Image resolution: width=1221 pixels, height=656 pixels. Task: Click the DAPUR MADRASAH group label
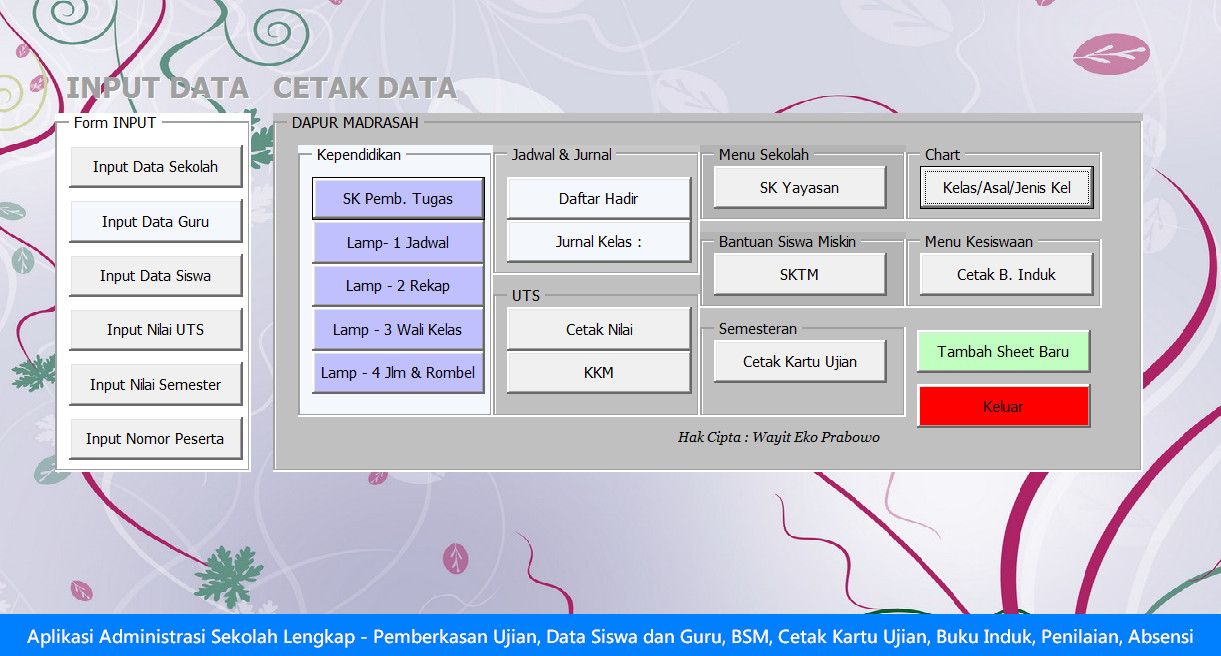[355, 123]
